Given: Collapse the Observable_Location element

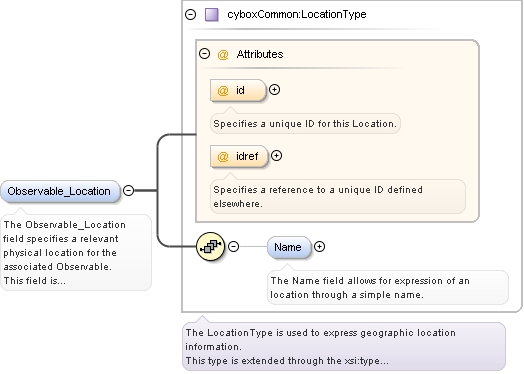Looking at the screenshot, I should pyautogui.click(x=129, y=191).
